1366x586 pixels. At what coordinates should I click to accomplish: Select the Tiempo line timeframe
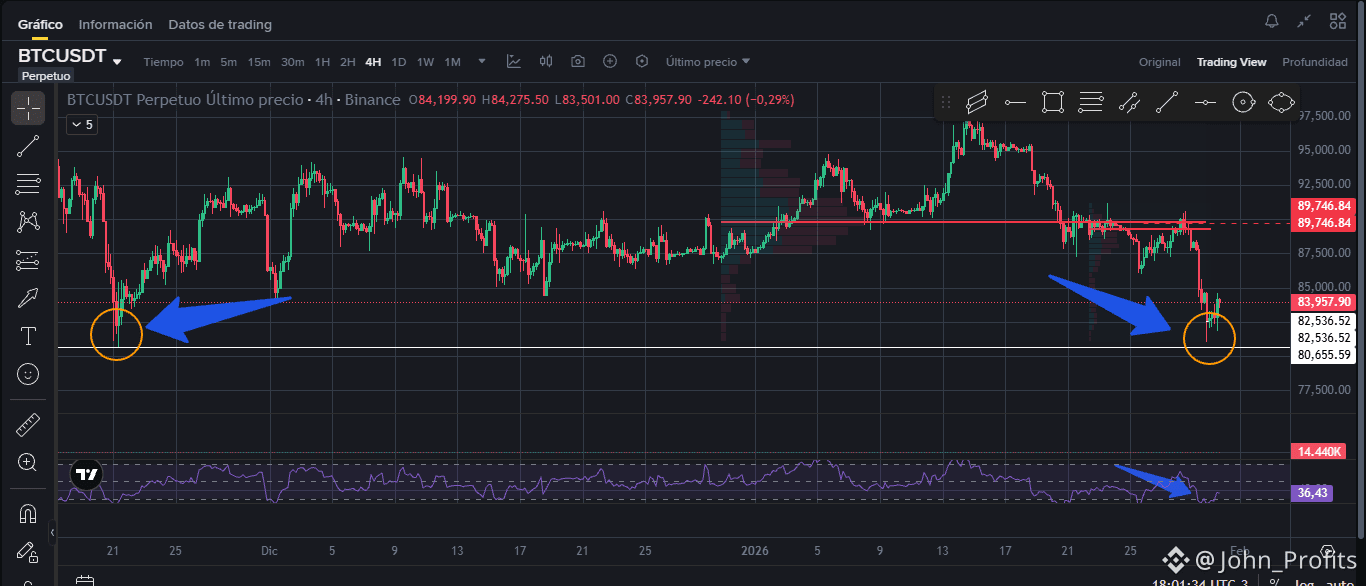[163, 62]
